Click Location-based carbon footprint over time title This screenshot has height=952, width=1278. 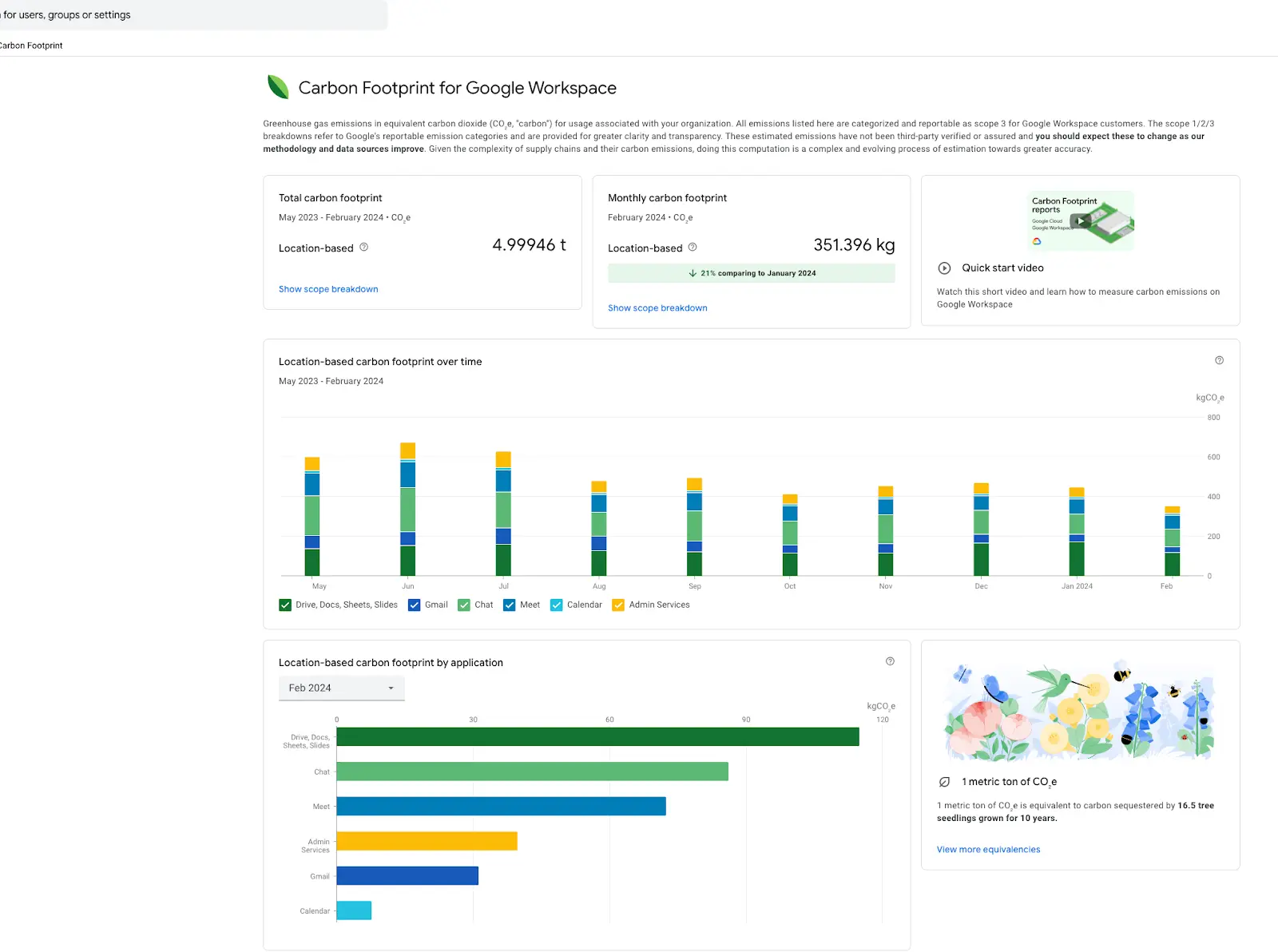tap(380, 362)
